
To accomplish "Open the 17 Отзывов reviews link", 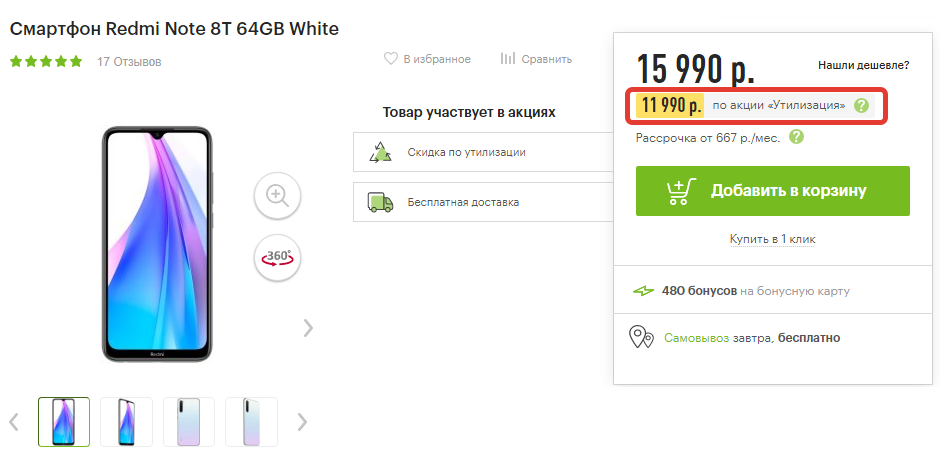I will point(129,62).
